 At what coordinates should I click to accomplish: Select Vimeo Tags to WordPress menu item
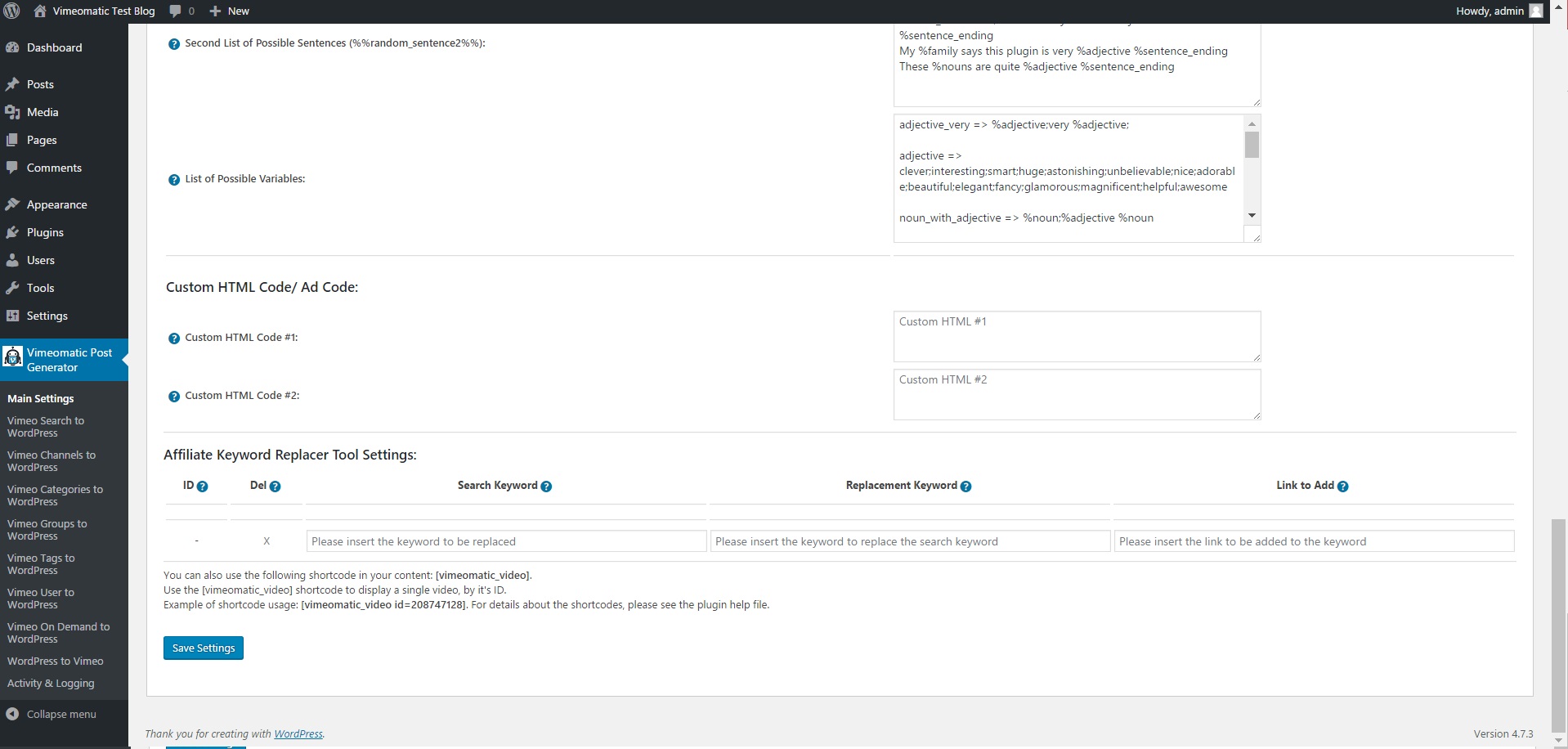40,564
